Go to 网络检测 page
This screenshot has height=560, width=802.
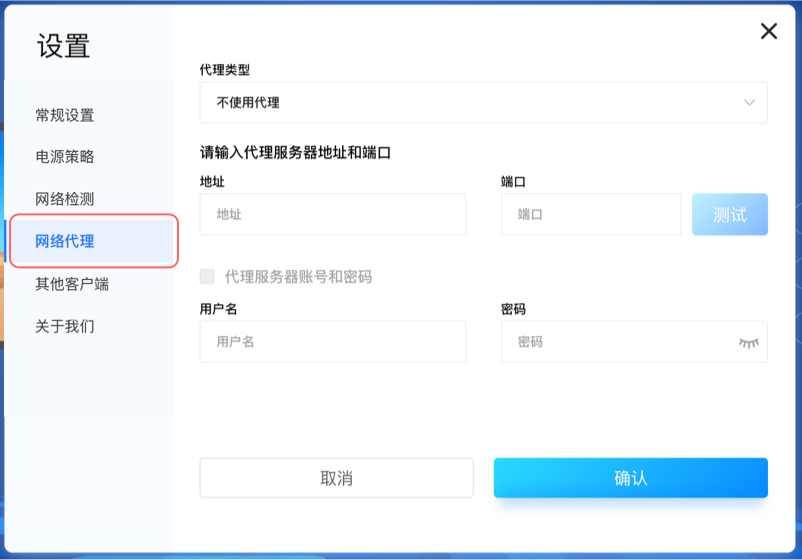pyautogui.click(x=65, y=199)
